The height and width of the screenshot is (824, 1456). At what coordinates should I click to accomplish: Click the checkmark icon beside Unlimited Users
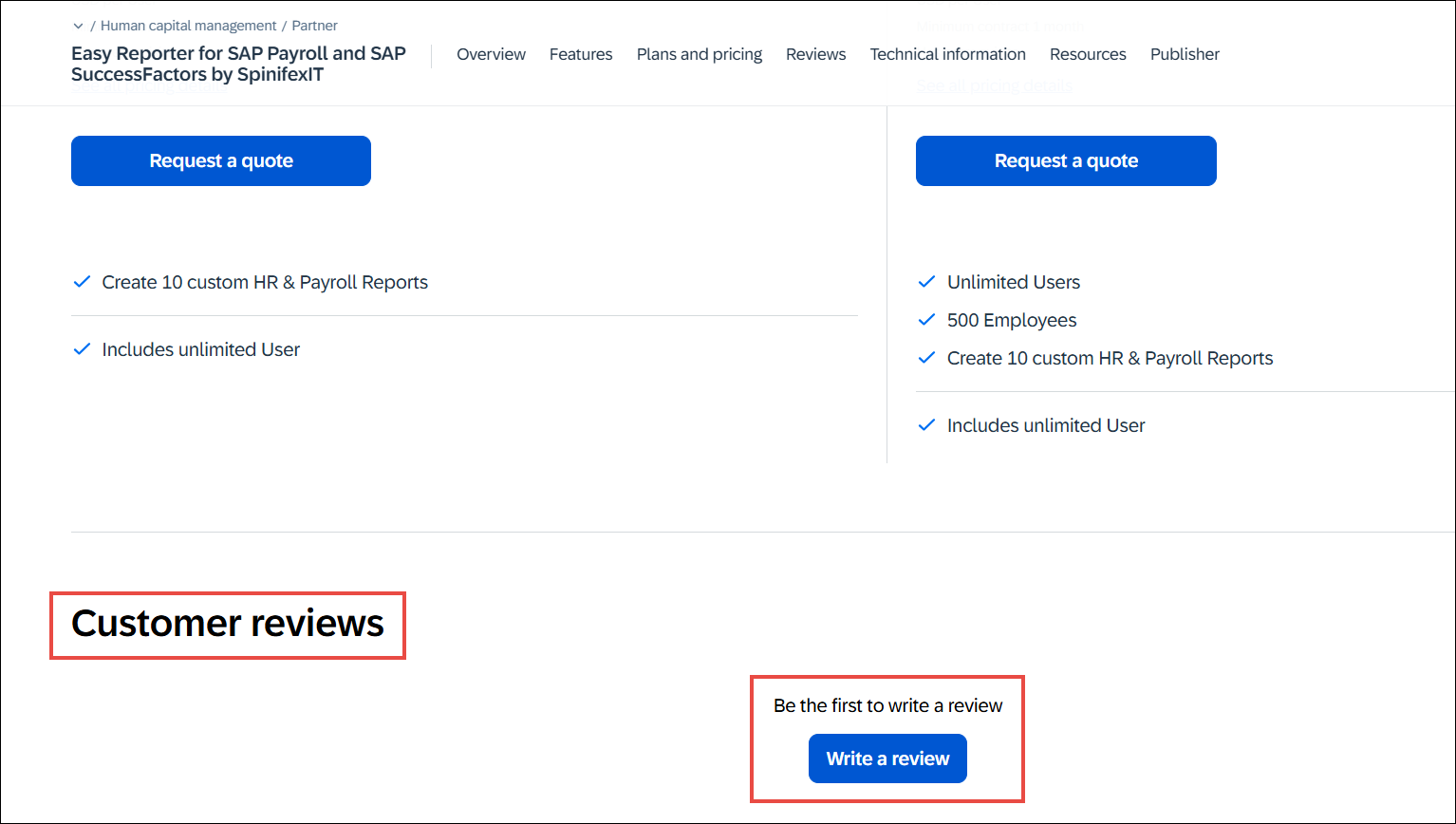[926, 282]
